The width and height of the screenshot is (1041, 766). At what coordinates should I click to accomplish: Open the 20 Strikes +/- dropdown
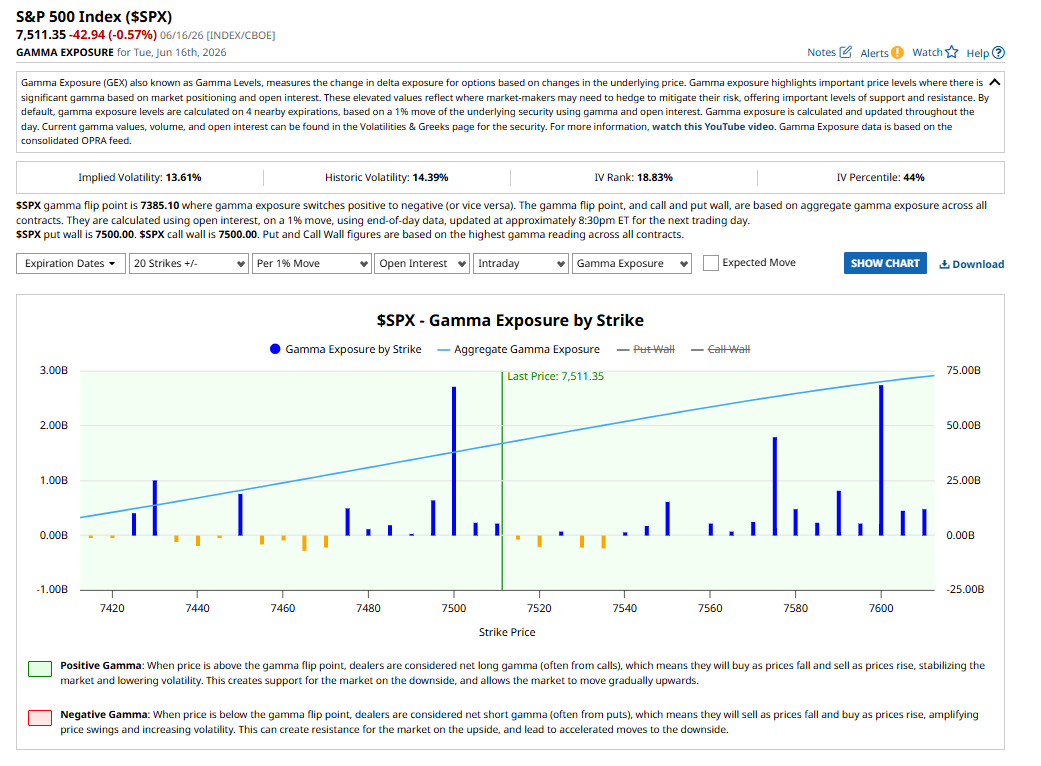pyautogui.click(x=189, y=264)
